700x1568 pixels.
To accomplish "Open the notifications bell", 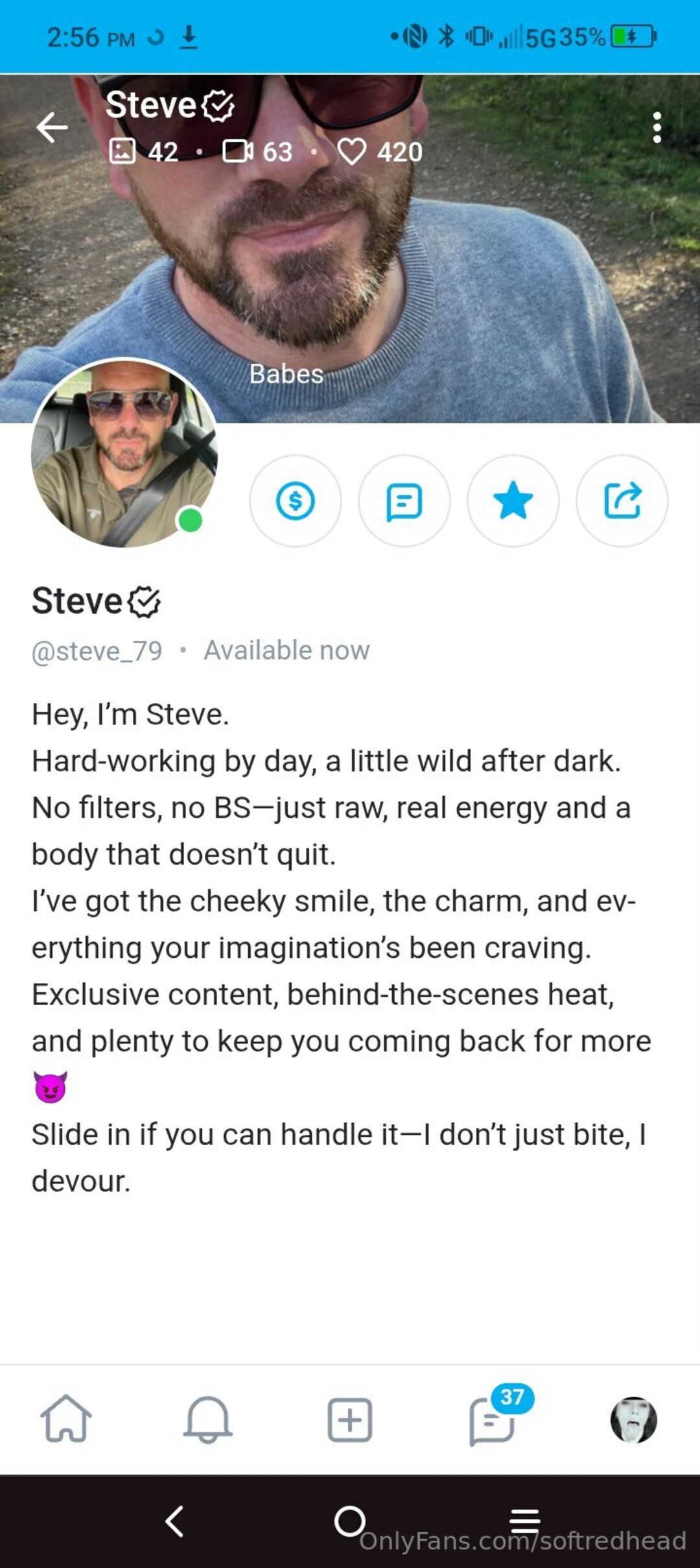I will (x=207, y=1419).
